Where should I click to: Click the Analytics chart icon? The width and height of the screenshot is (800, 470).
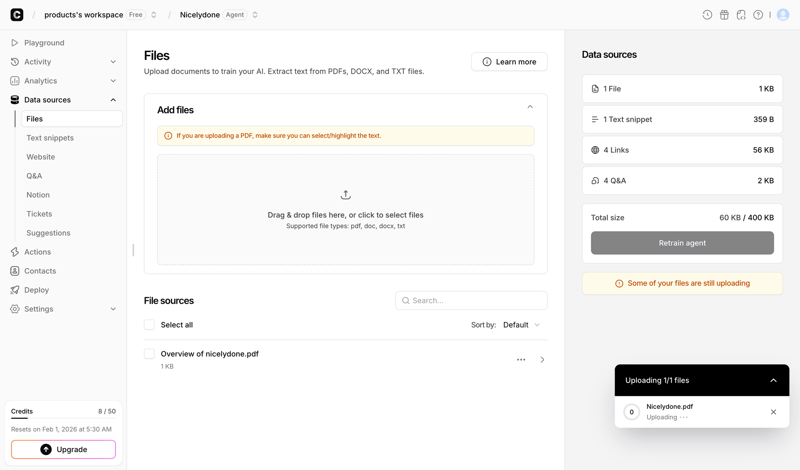tap(15, 81)
